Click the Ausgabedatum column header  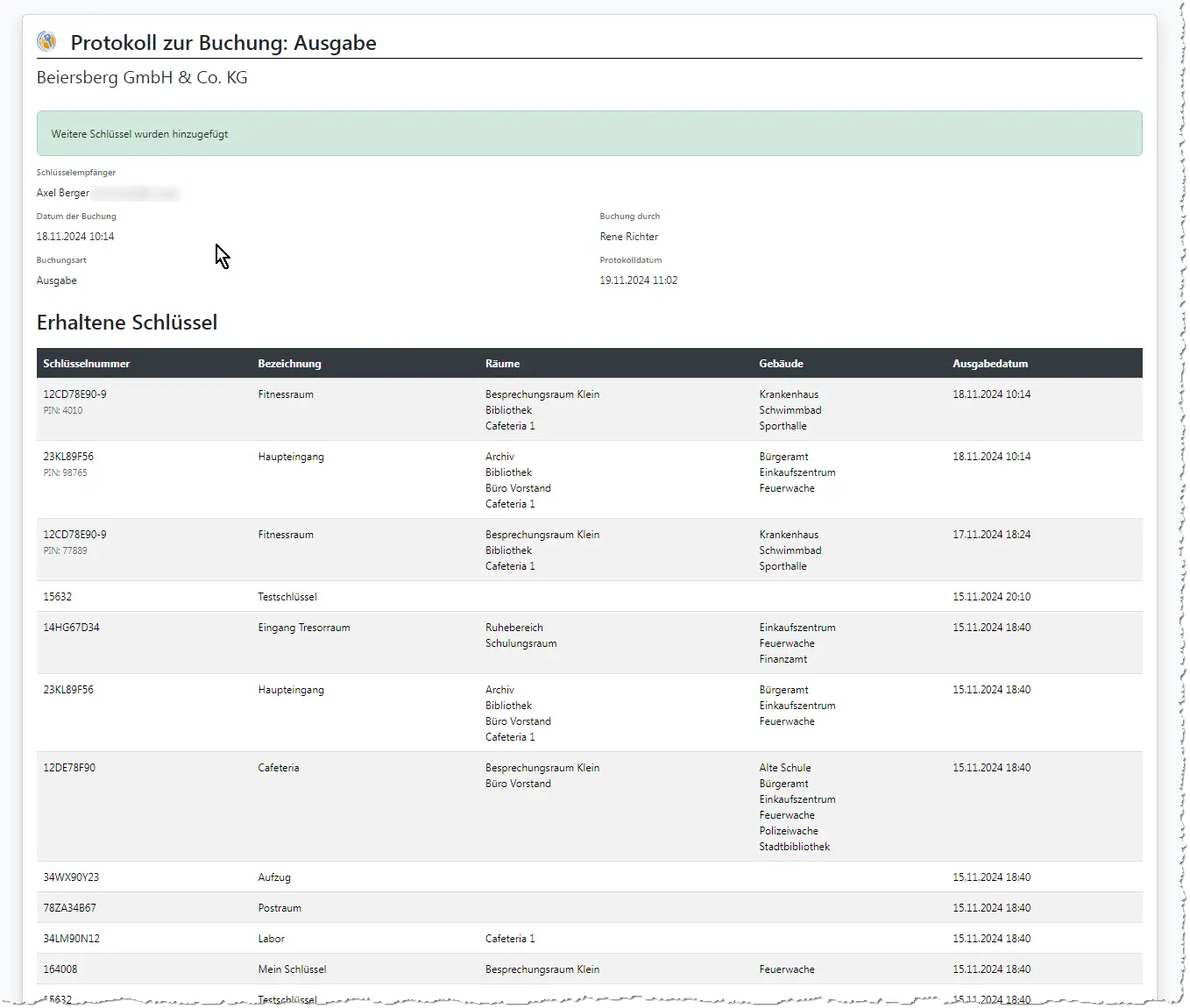click(990, 364)
